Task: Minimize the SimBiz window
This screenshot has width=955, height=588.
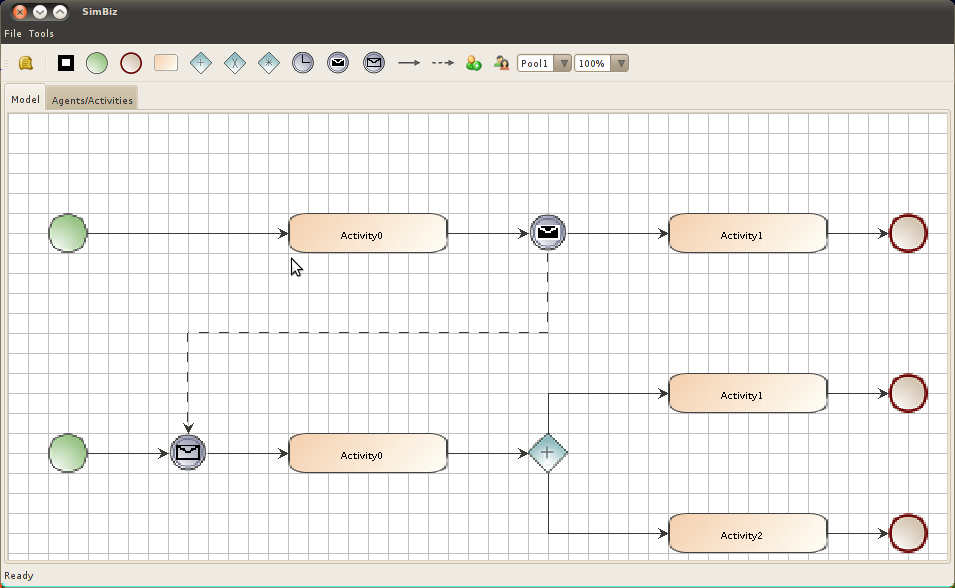Action: pos(40,12)
